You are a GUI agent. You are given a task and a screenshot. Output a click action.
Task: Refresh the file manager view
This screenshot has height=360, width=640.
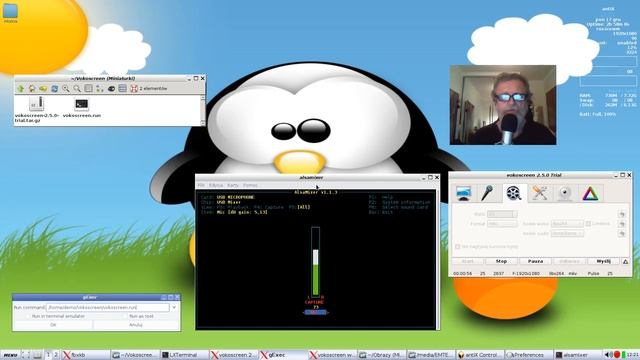(54, 89)
